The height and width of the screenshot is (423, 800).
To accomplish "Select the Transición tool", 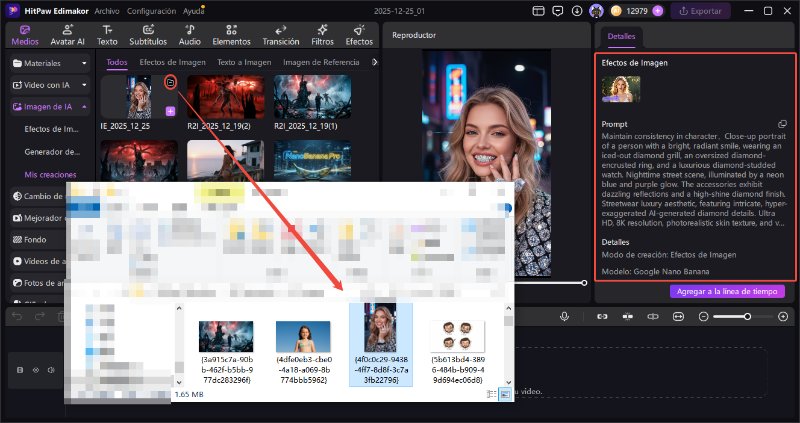I will pos(280,35).
